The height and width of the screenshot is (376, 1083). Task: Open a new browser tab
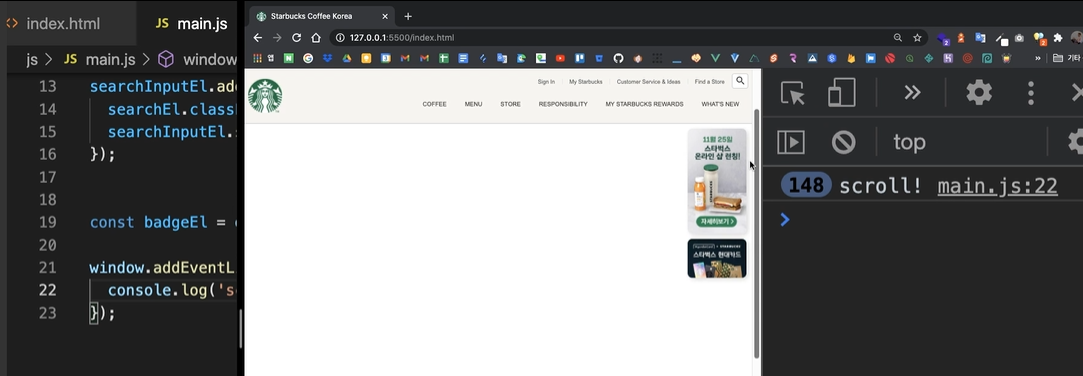pyautogui.click(x=408, y=16)
